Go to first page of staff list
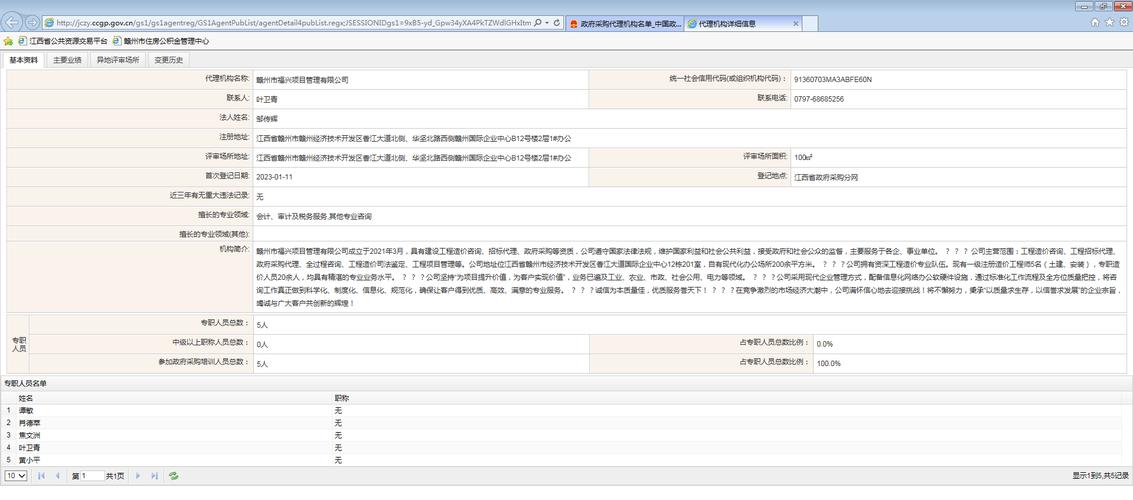Image resolution: width=1133 pixels, height=500 pixels. point(41,475)
